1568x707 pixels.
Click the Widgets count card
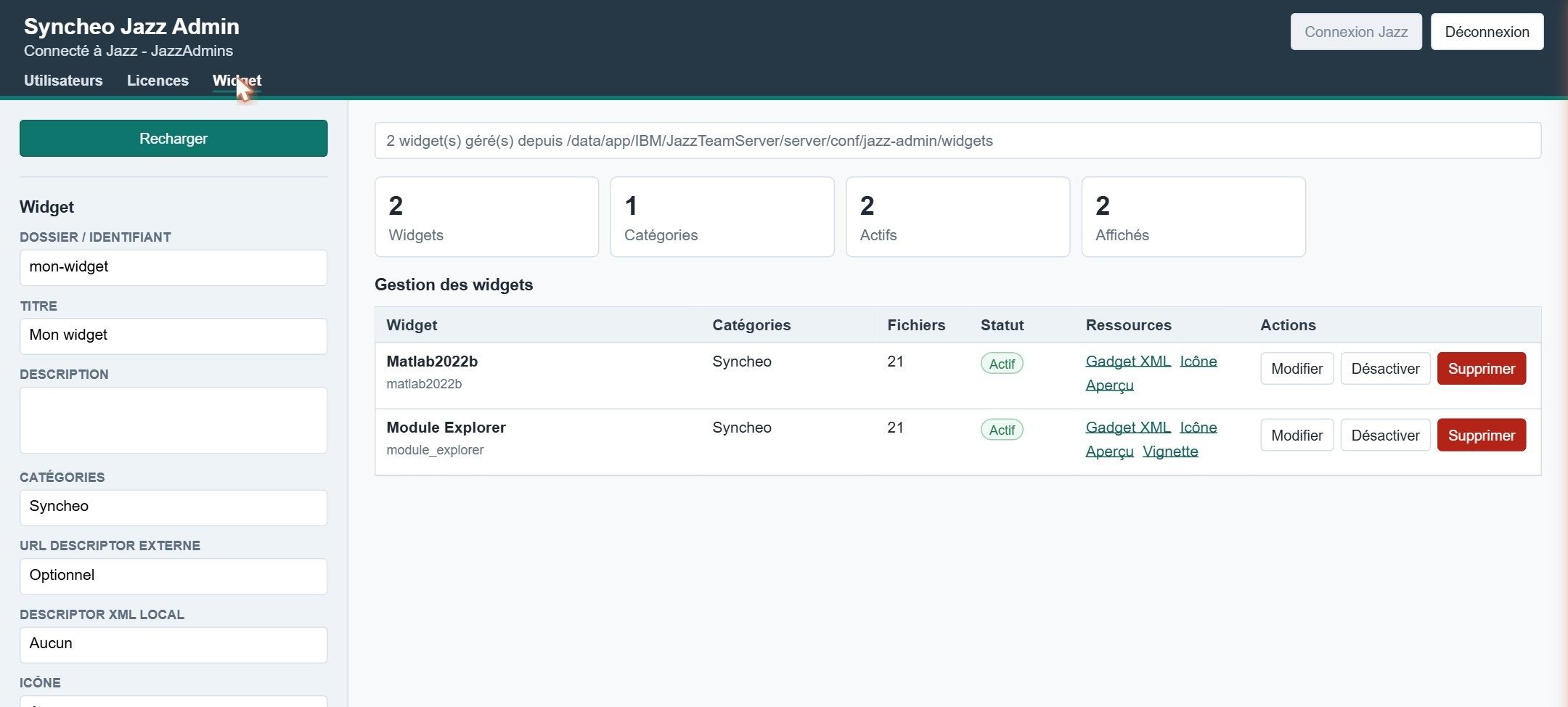pyautogui.click(x=486, y=217)
